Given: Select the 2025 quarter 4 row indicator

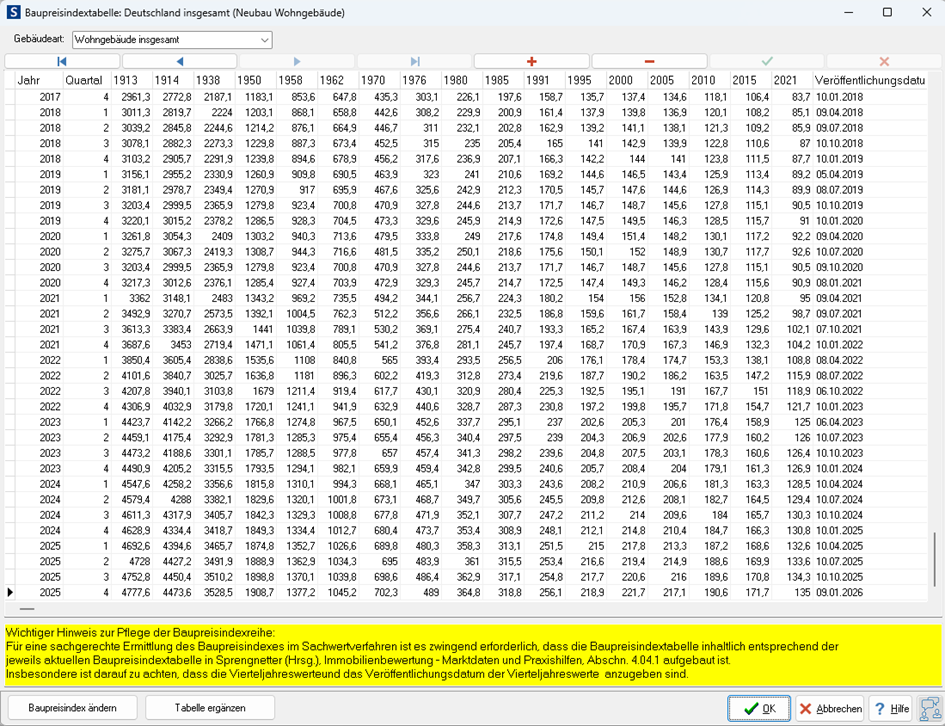Looking at the screenshot, I should click(10, 593).
